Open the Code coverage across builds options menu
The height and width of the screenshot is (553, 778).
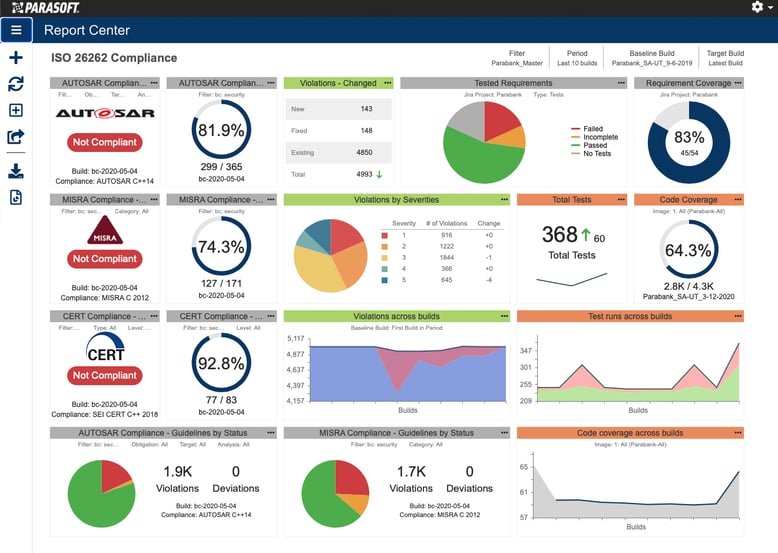738,433
